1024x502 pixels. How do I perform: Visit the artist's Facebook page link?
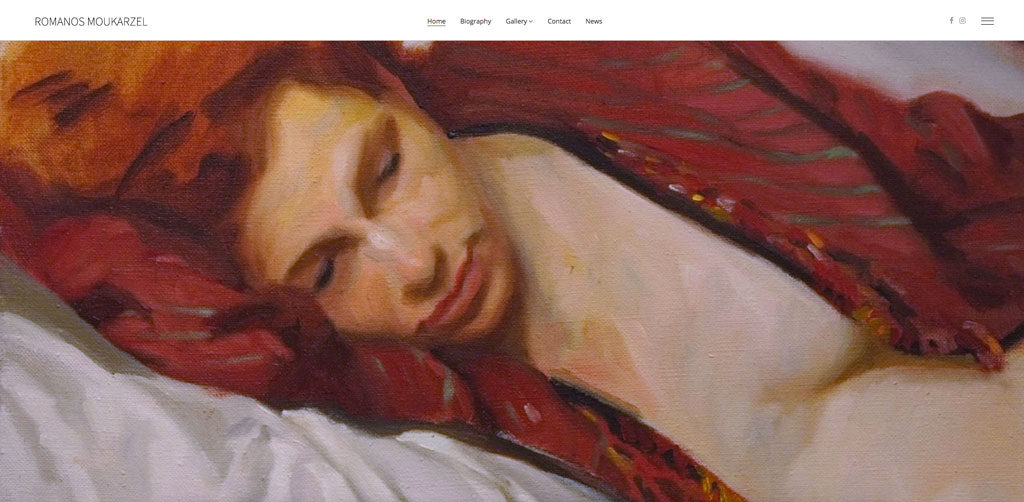click(951, 20)
